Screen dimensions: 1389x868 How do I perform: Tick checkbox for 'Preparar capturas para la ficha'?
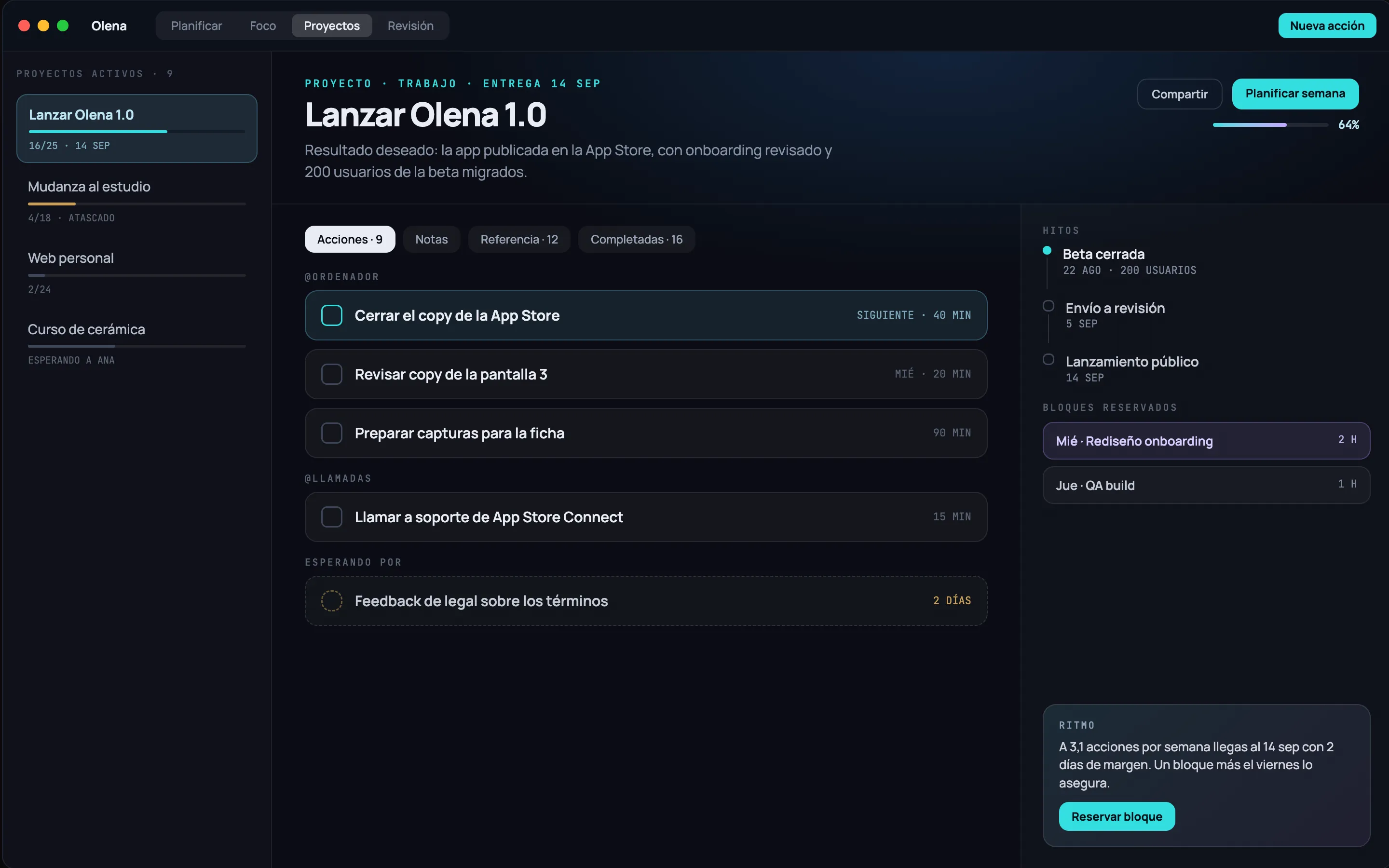pyautogui.click(x=332, y=433)
